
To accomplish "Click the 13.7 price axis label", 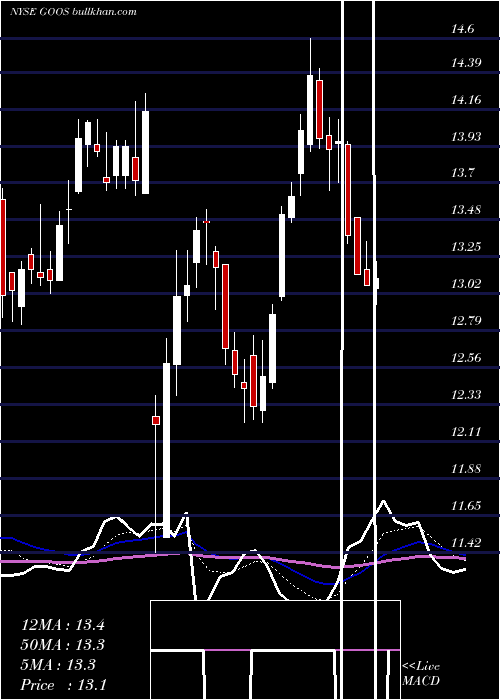I will [462, 173].
